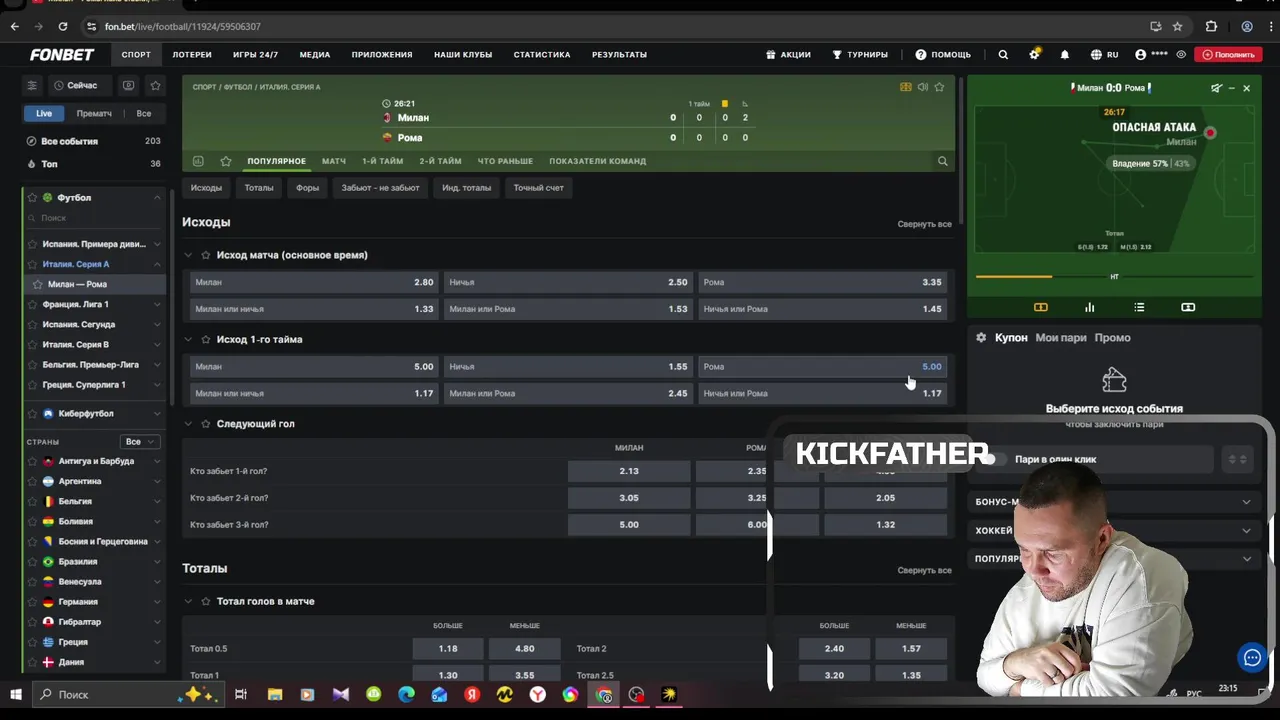Open Windows Start menu
Image resolution: width=1280 pixels, height=720 pixels.
pyautogui.click(x=16, y=694)
